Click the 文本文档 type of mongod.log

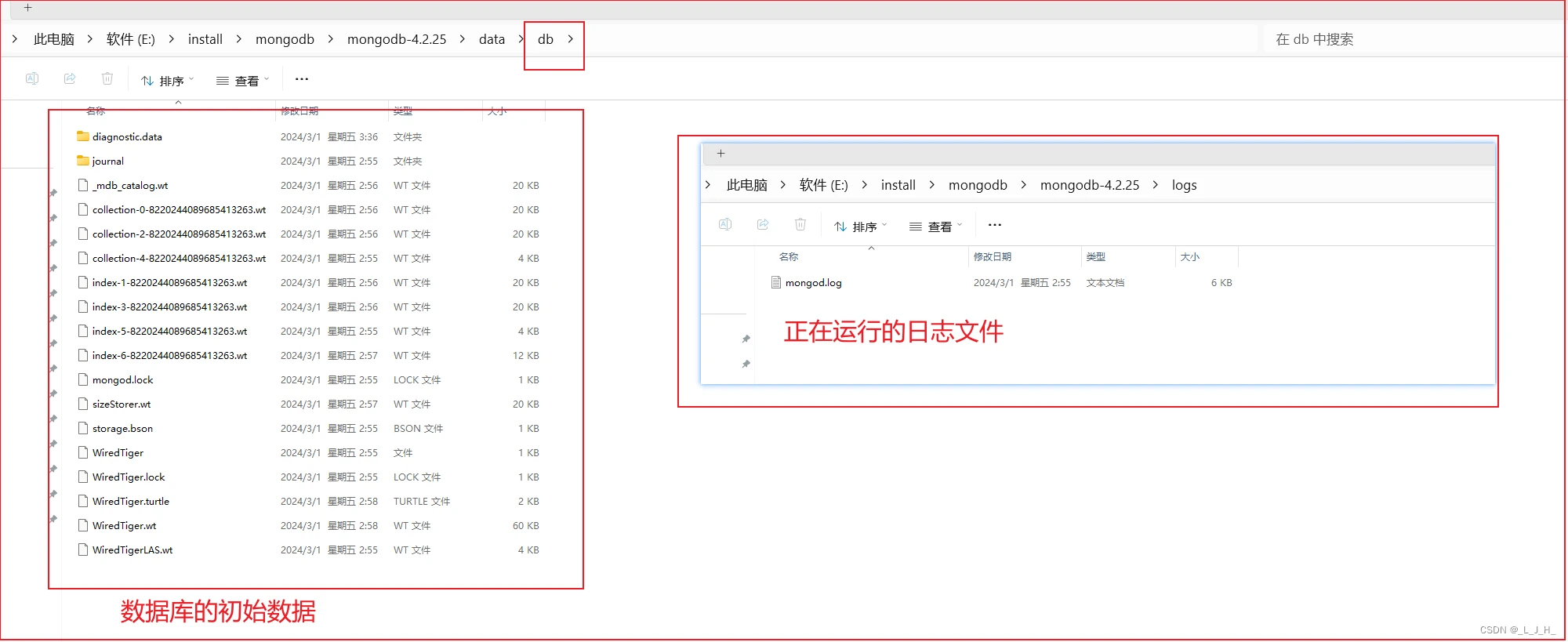(x=1105, y=282)
